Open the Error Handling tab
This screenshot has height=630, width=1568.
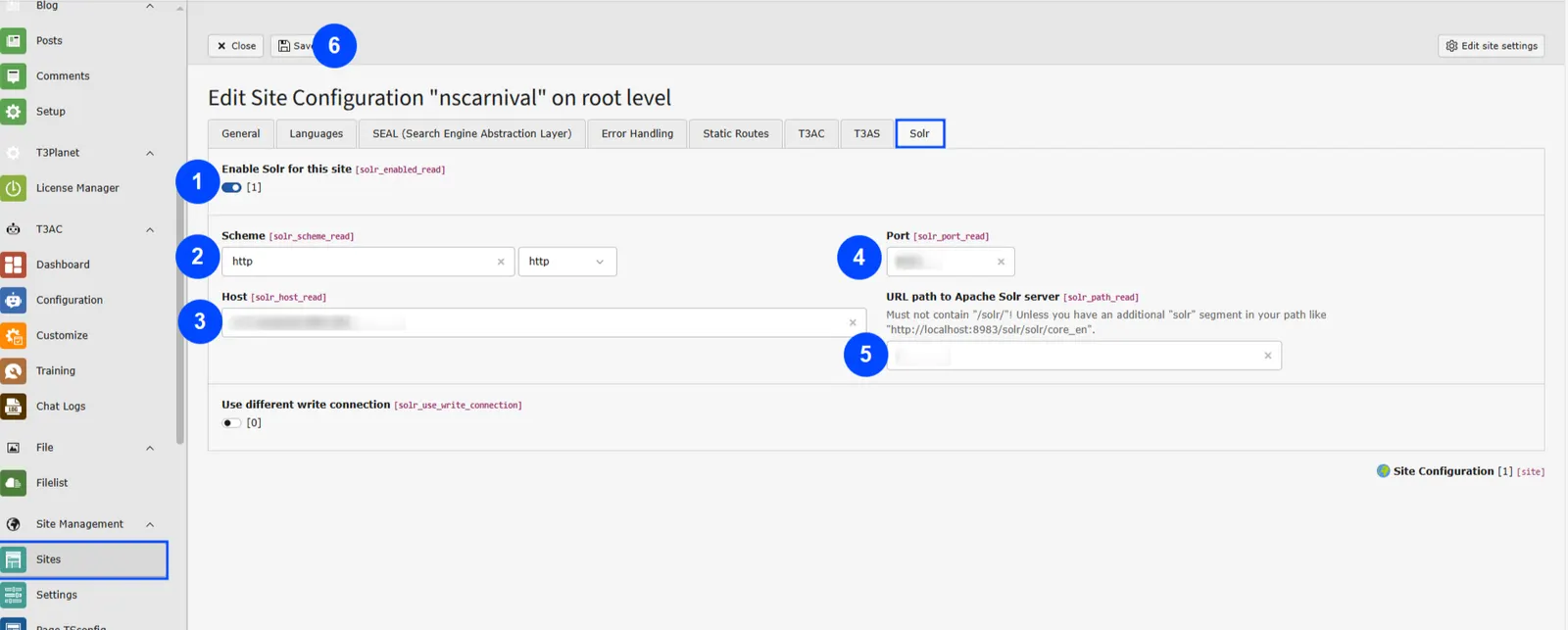point(637,133)
